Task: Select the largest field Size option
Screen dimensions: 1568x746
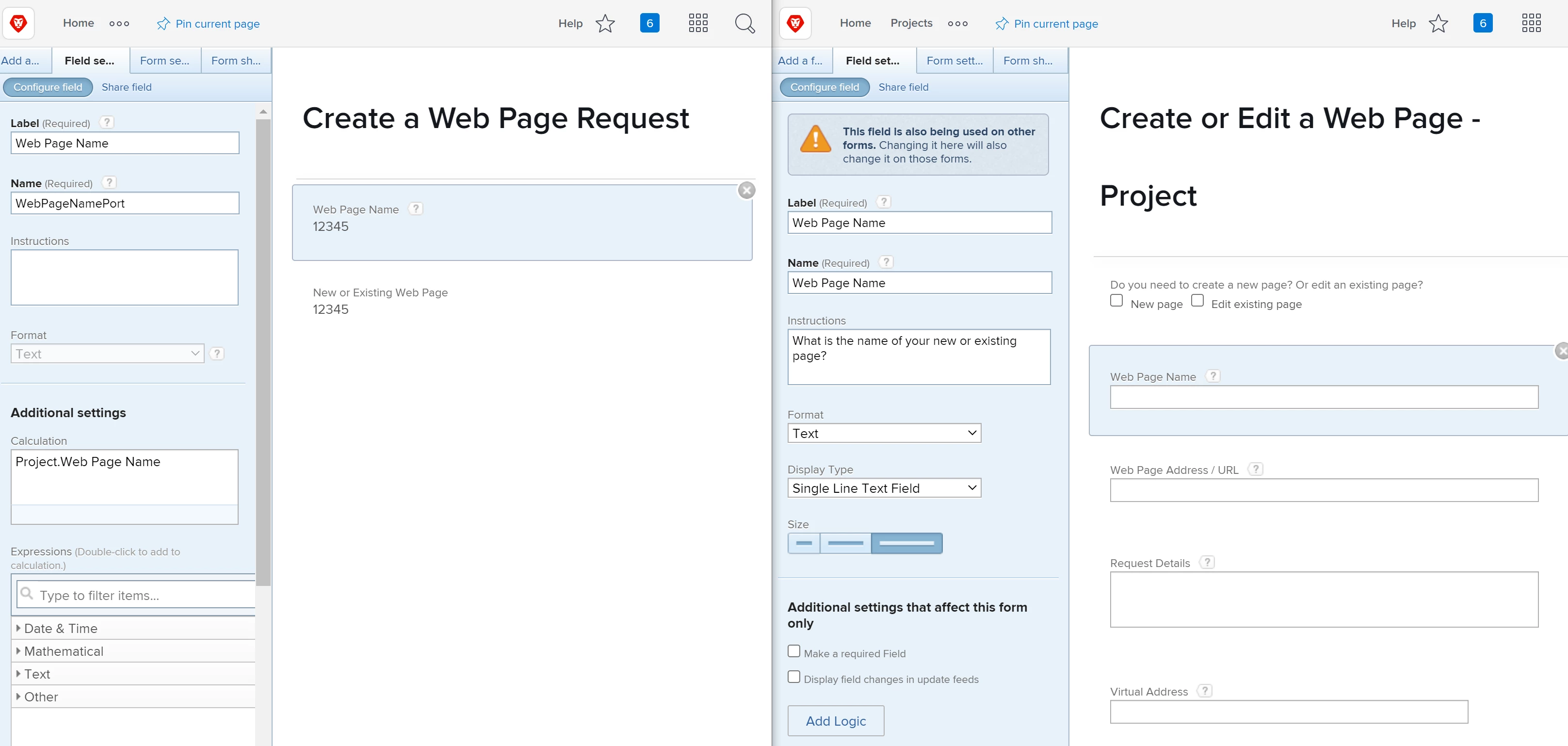Action: tap(906, 543)
